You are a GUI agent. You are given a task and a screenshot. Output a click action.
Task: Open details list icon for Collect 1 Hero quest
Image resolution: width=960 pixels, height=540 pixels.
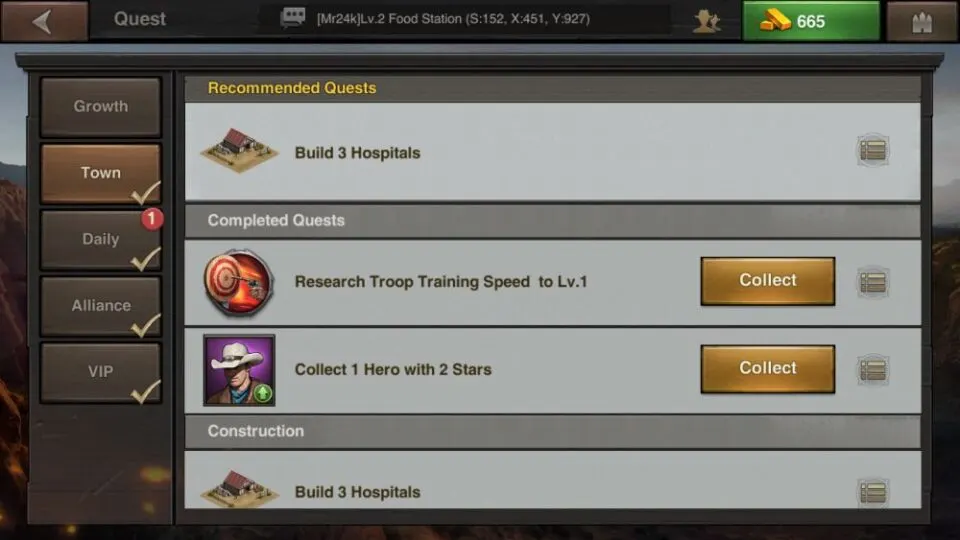(873, 370)
